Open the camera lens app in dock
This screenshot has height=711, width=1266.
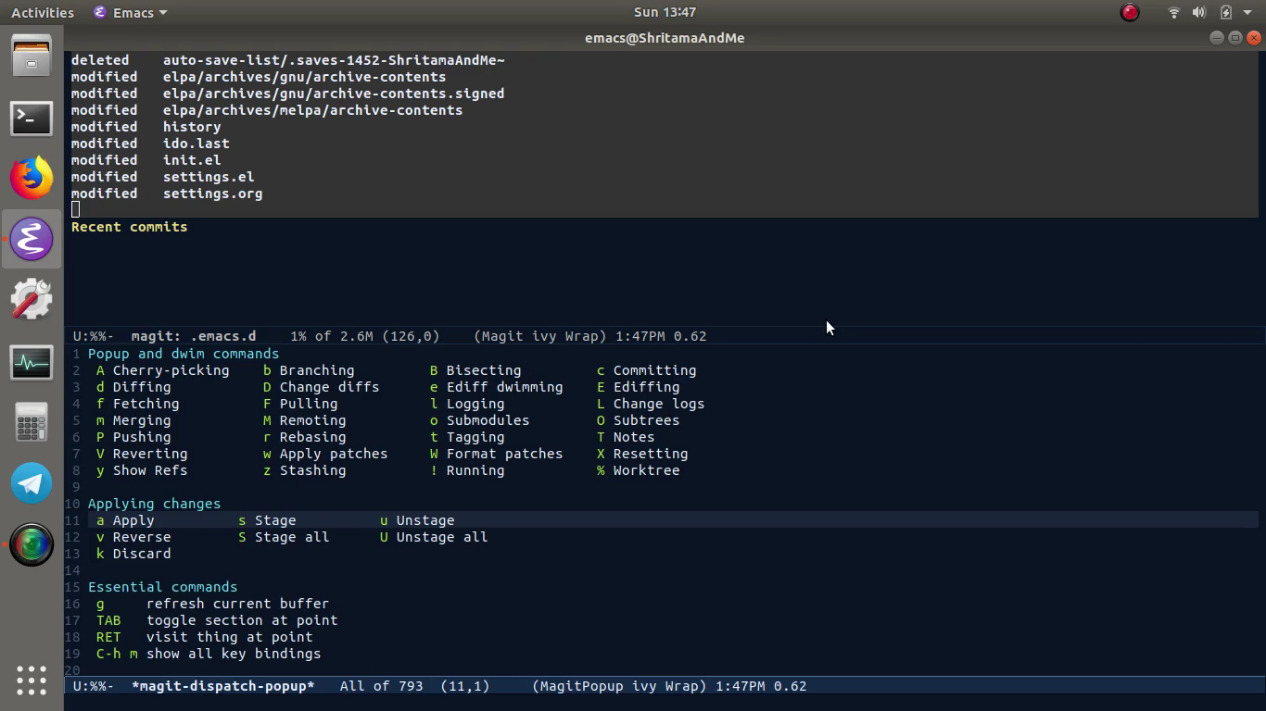point(31,545)
